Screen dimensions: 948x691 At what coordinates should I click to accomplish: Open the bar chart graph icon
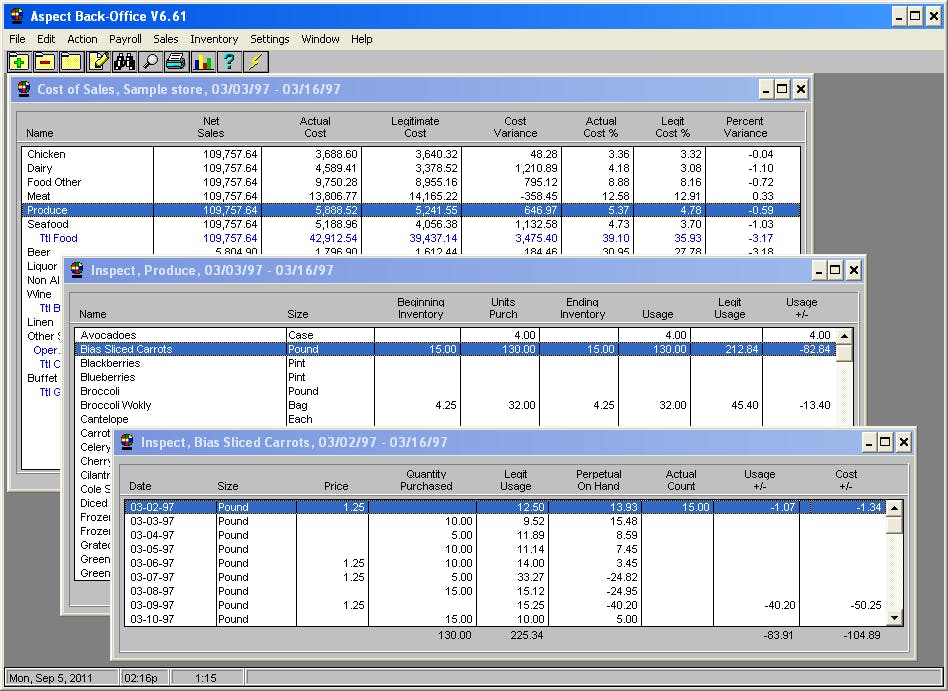point(202,62)
